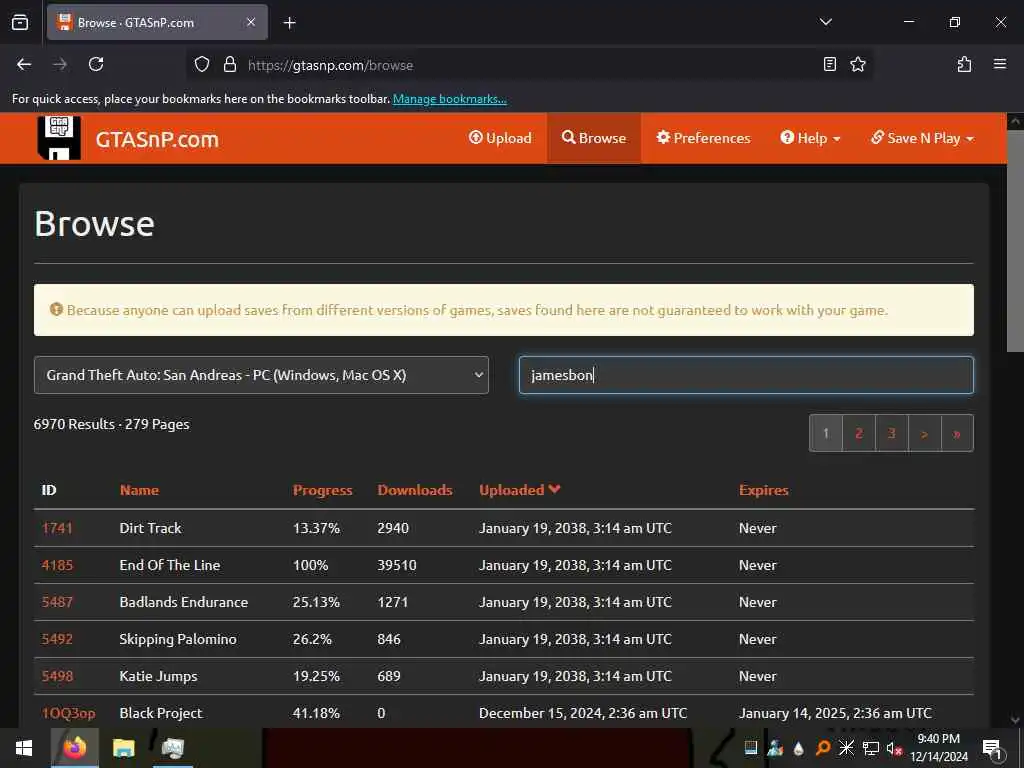Click the GTASnP.com brand title
1024x768 pixels.
(x=157, y=139)
